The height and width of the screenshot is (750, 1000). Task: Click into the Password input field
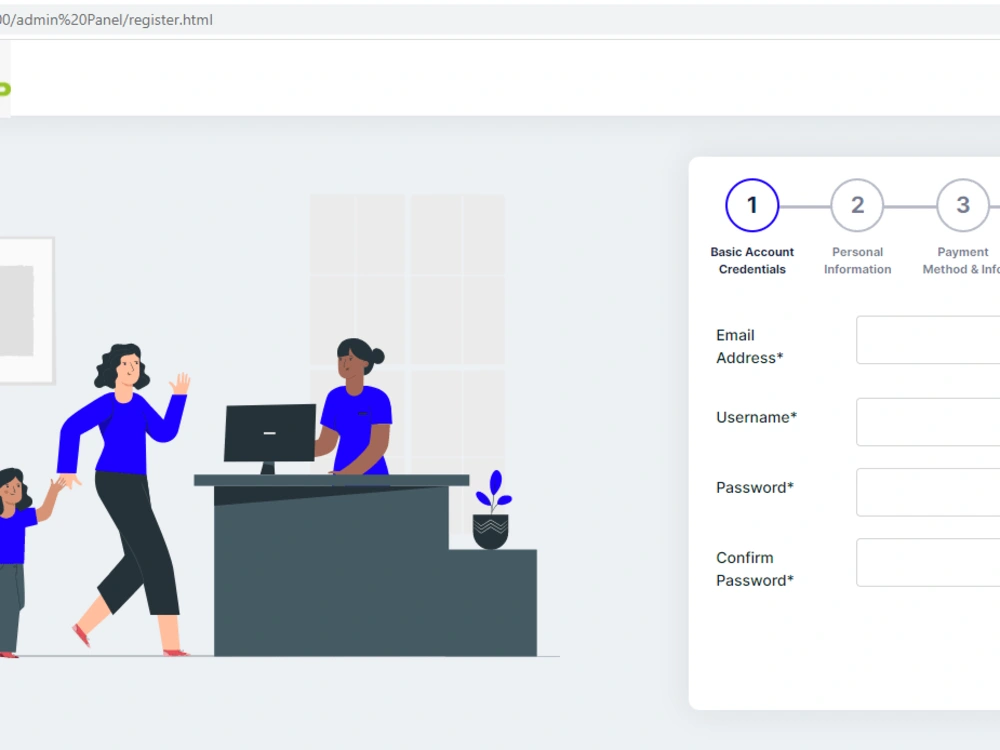928,492
